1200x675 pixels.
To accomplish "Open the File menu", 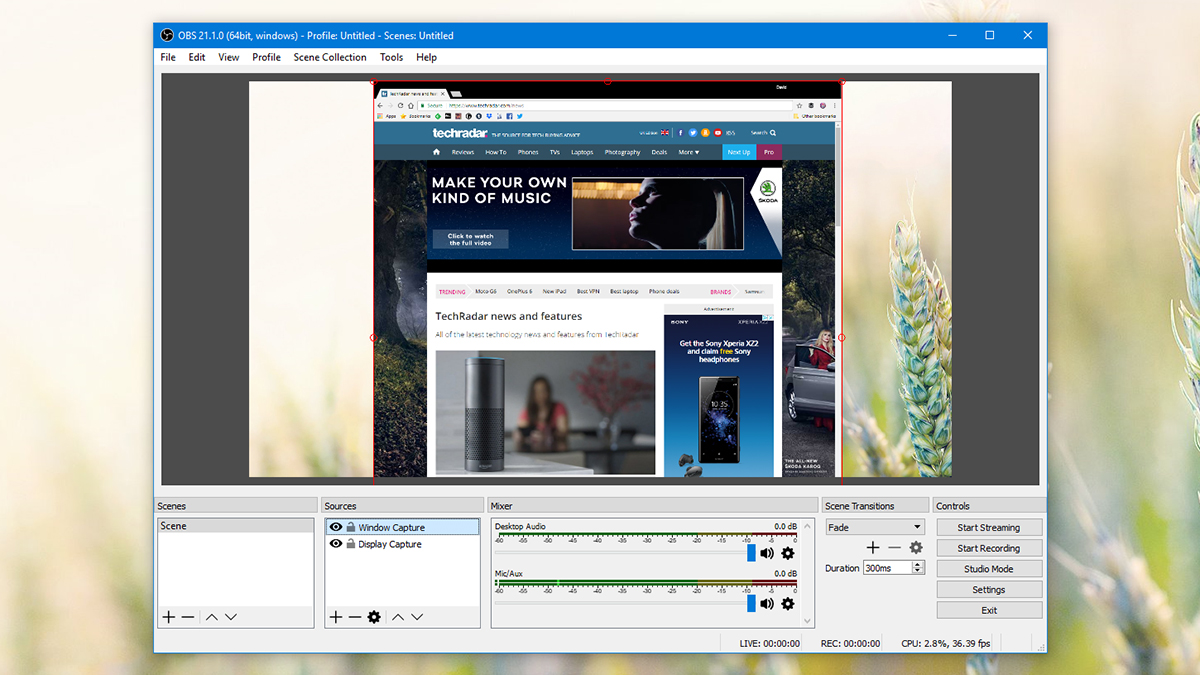I will (x=168, y=57).
